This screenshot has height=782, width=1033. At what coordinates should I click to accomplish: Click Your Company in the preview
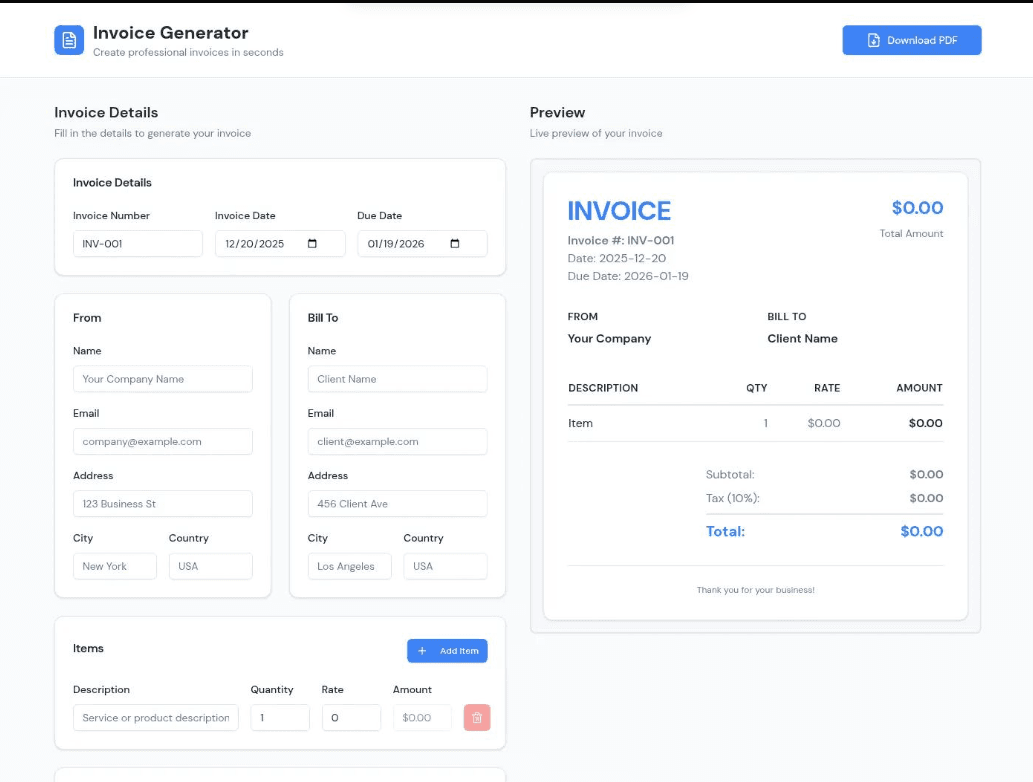(609, 339)
